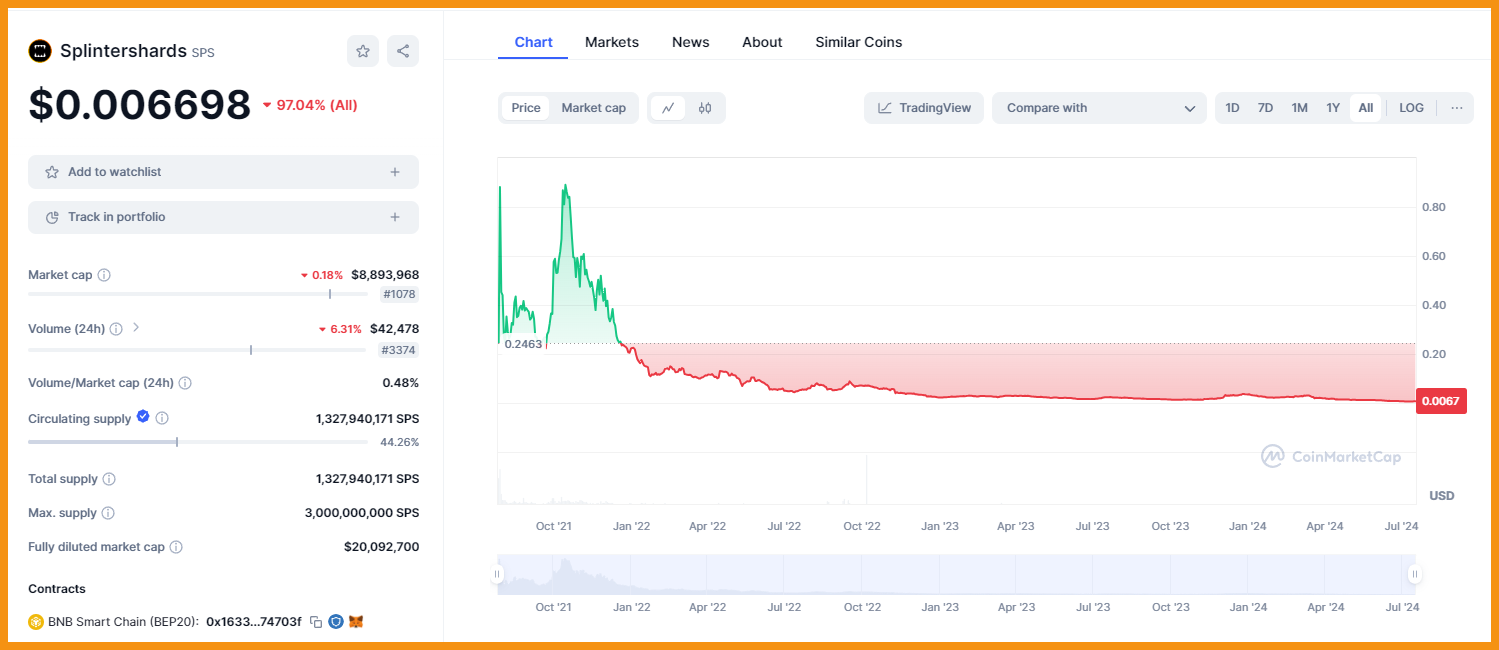Click the plus icon on Track in portfolio
The height and width of the screenshot is (650, 1499).
coord(395,217)
